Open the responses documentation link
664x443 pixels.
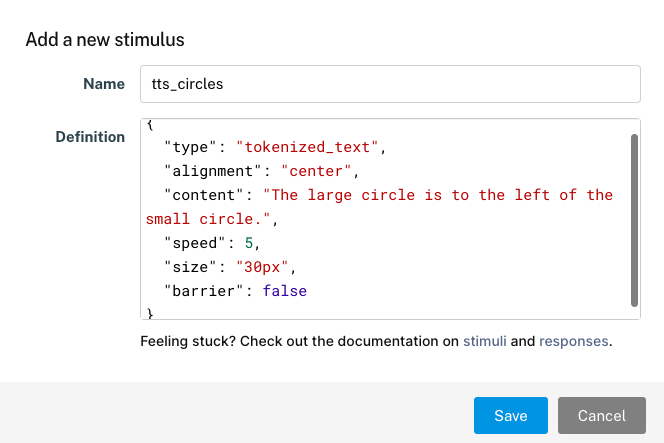573,341
